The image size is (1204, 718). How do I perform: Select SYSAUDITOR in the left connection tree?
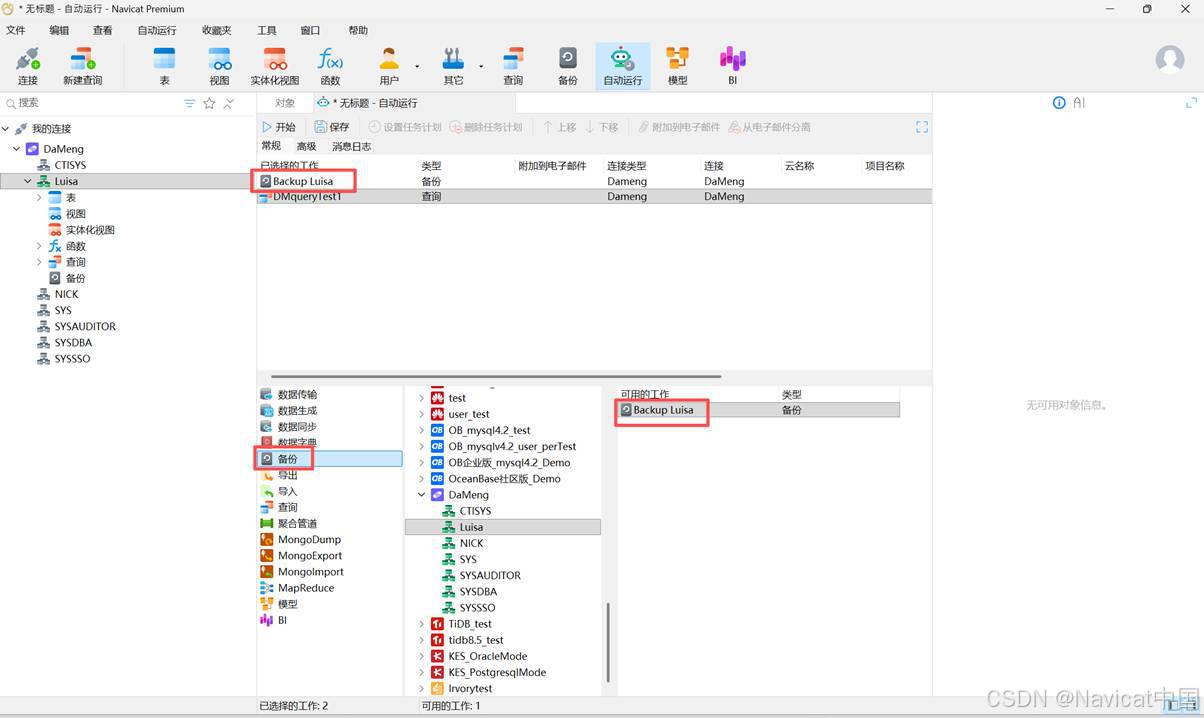pyautogui.click(x=85, y=327)
